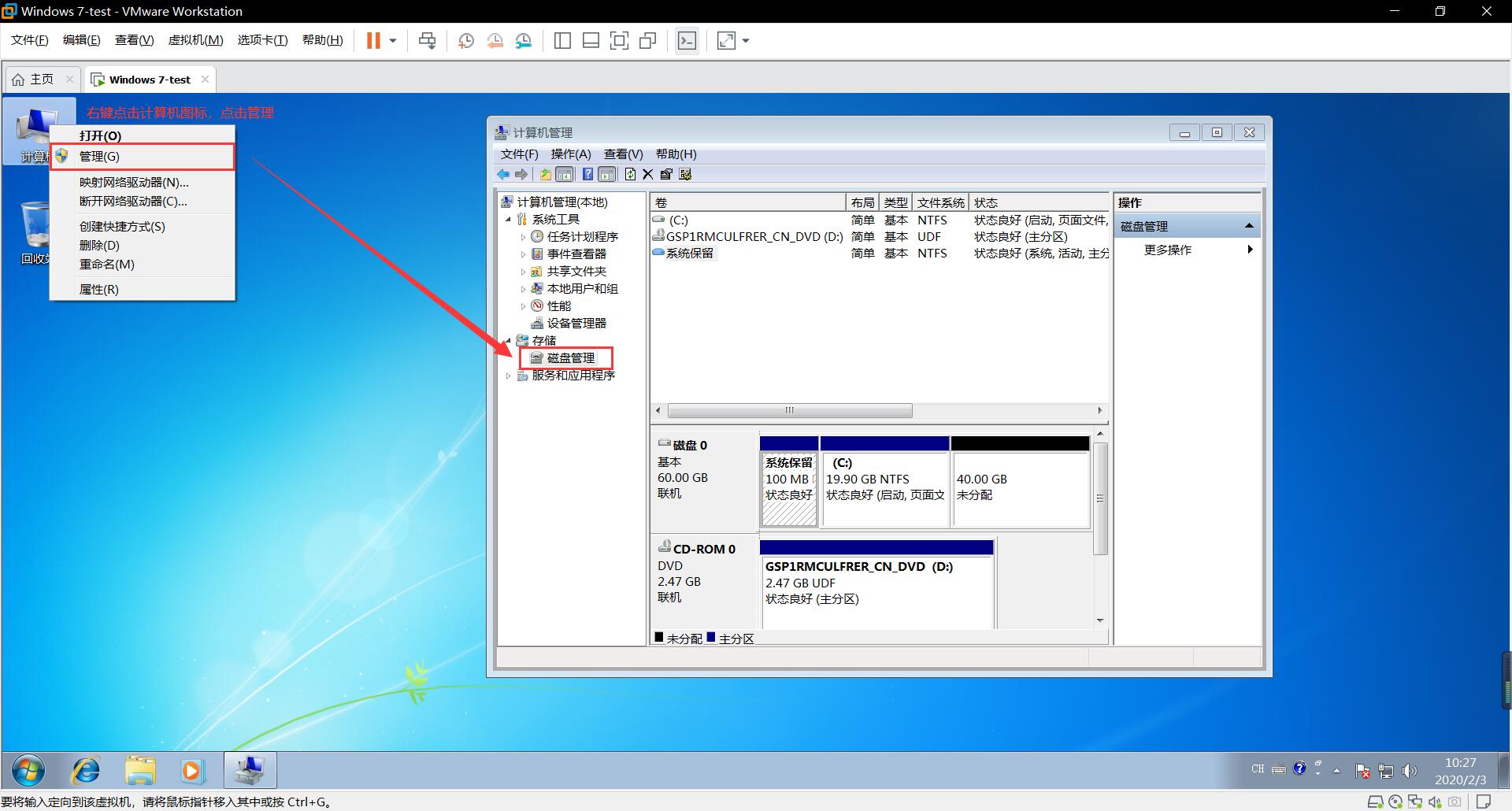
Task: Expand the 性能 tree node
Action: 523,306
